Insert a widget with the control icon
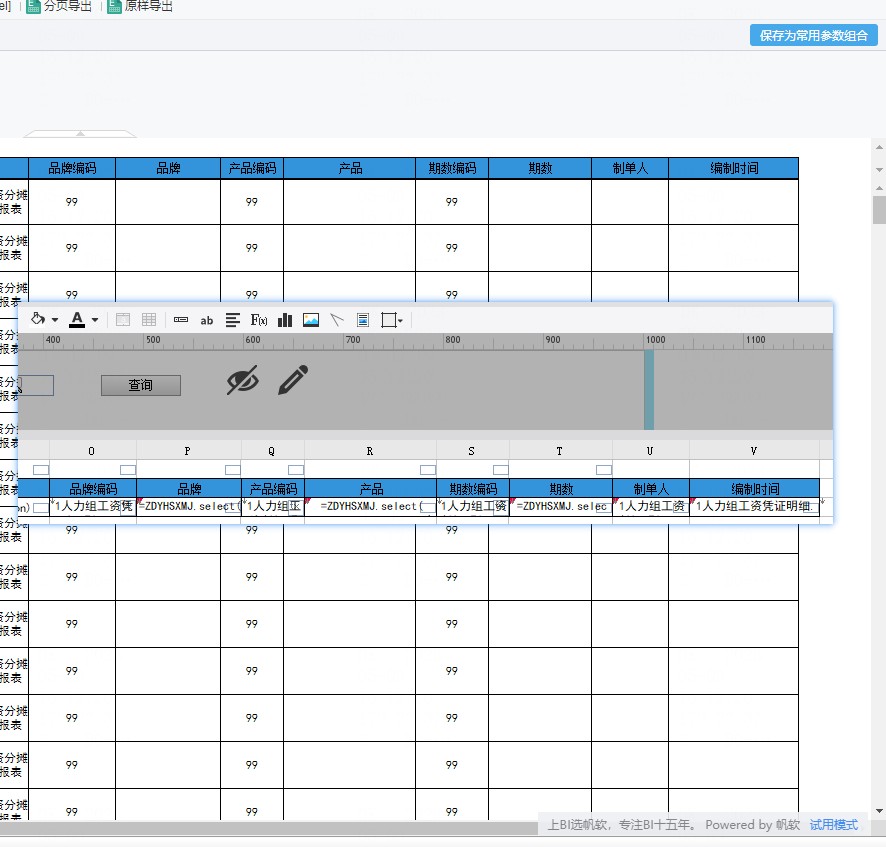The width and height of the screenshot is (886, 847). 181,320
